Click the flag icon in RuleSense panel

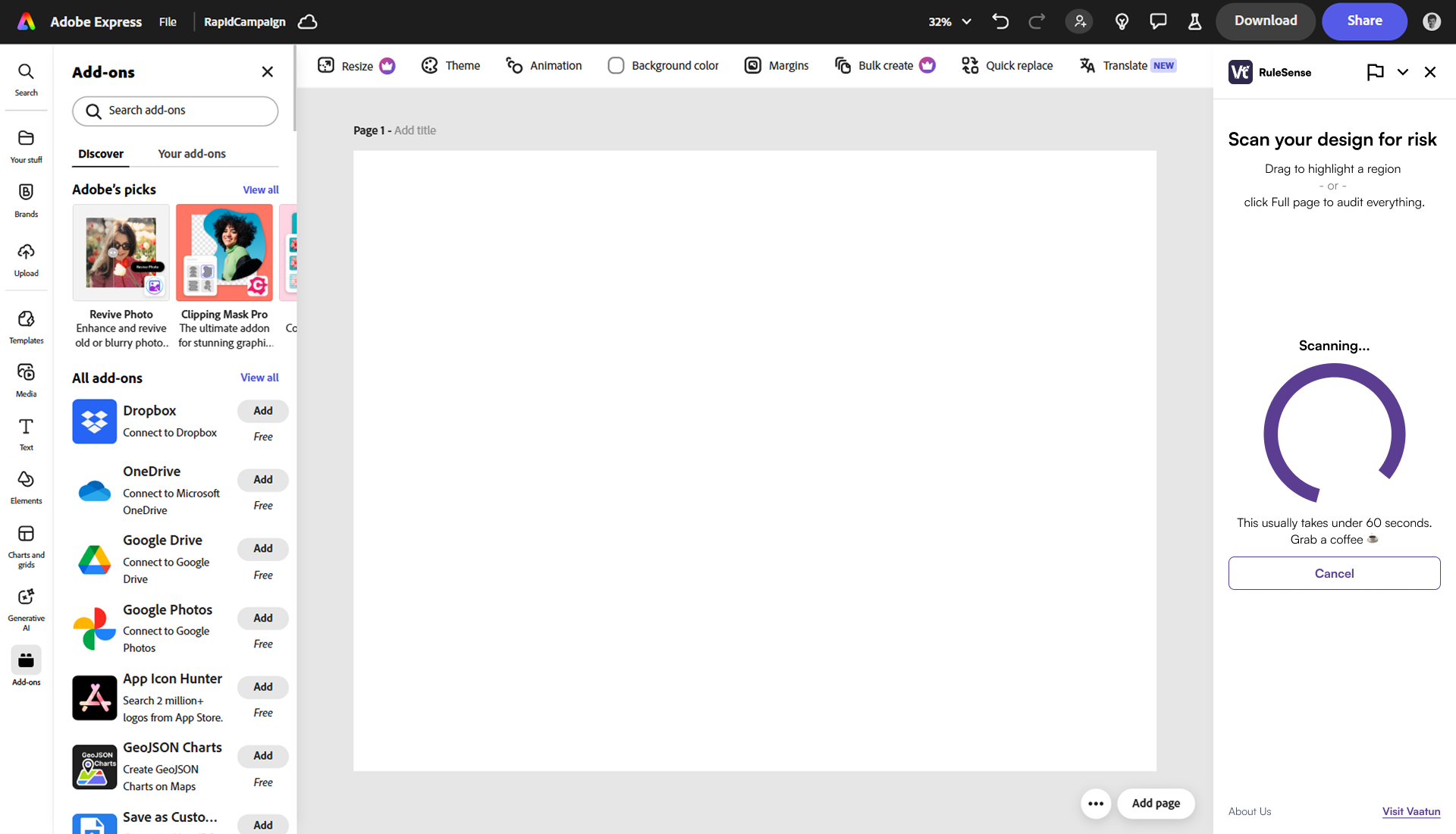[1375, 72]
